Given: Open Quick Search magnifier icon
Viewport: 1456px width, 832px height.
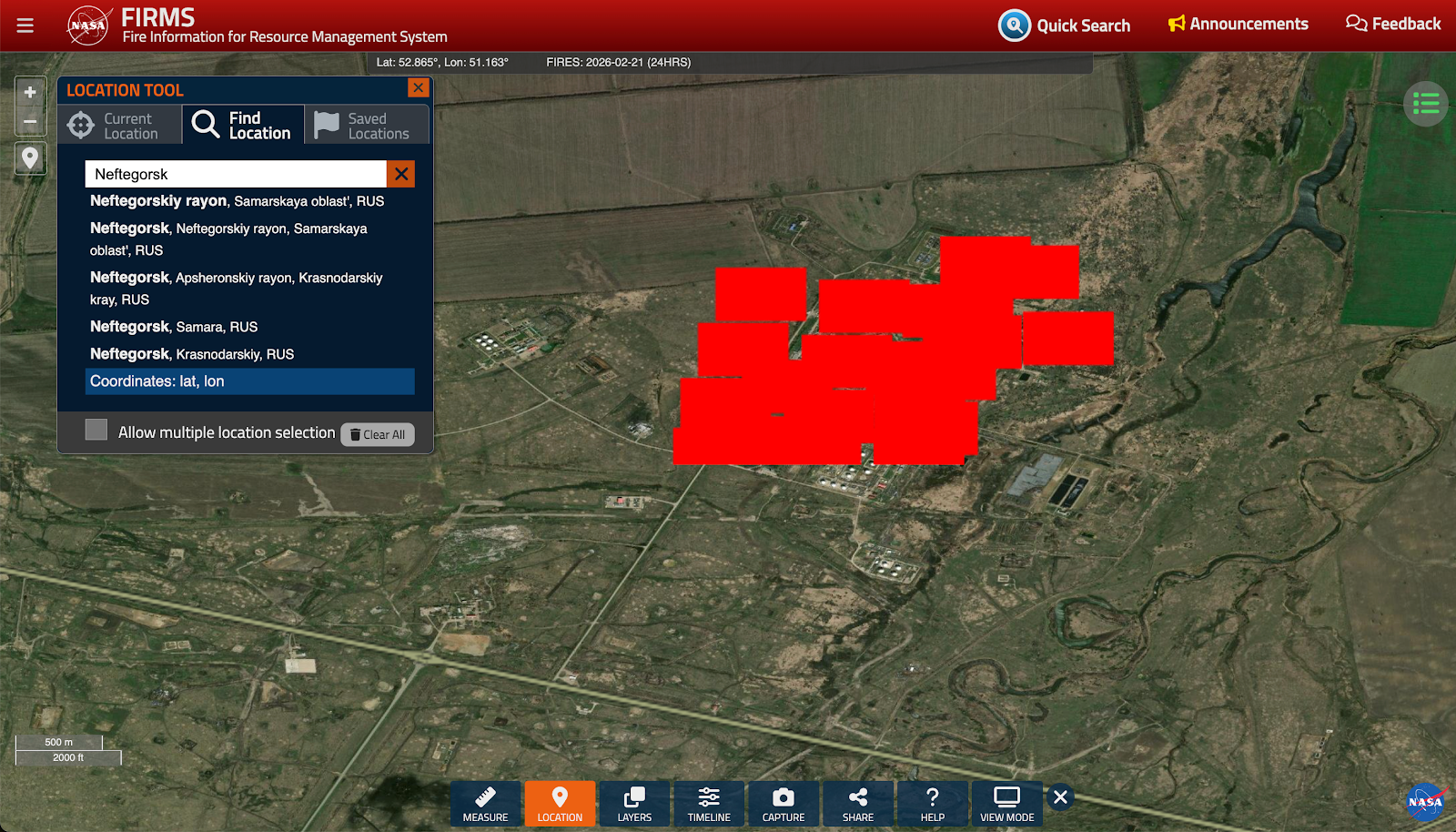Looking at the screenshot, I should click(x=1014, y=25).
